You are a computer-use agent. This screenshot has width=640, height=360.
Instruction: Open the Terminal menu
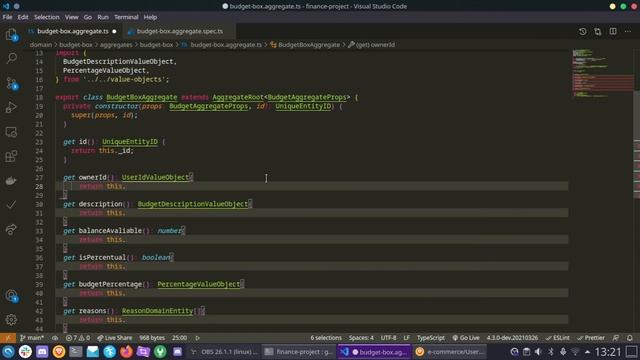click(x=126, y=17)
